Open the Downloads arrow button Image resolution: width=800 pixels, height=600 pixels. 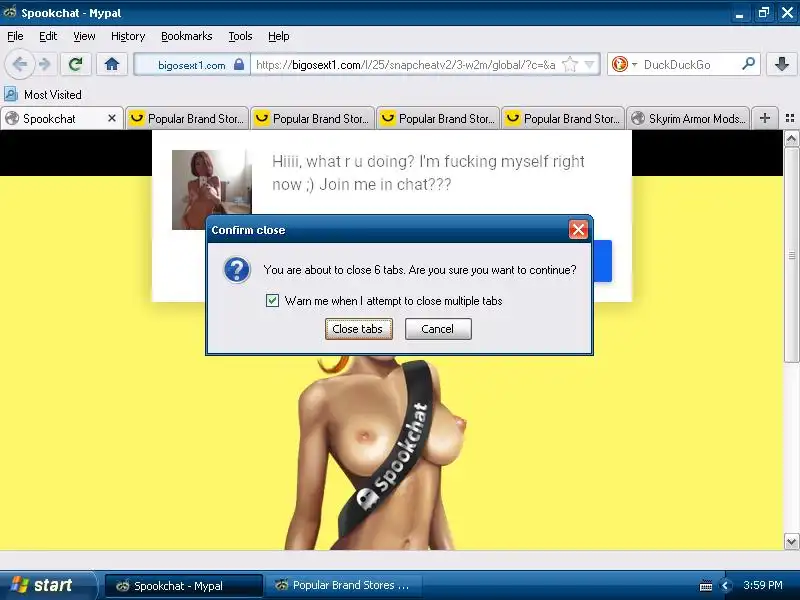781,64
